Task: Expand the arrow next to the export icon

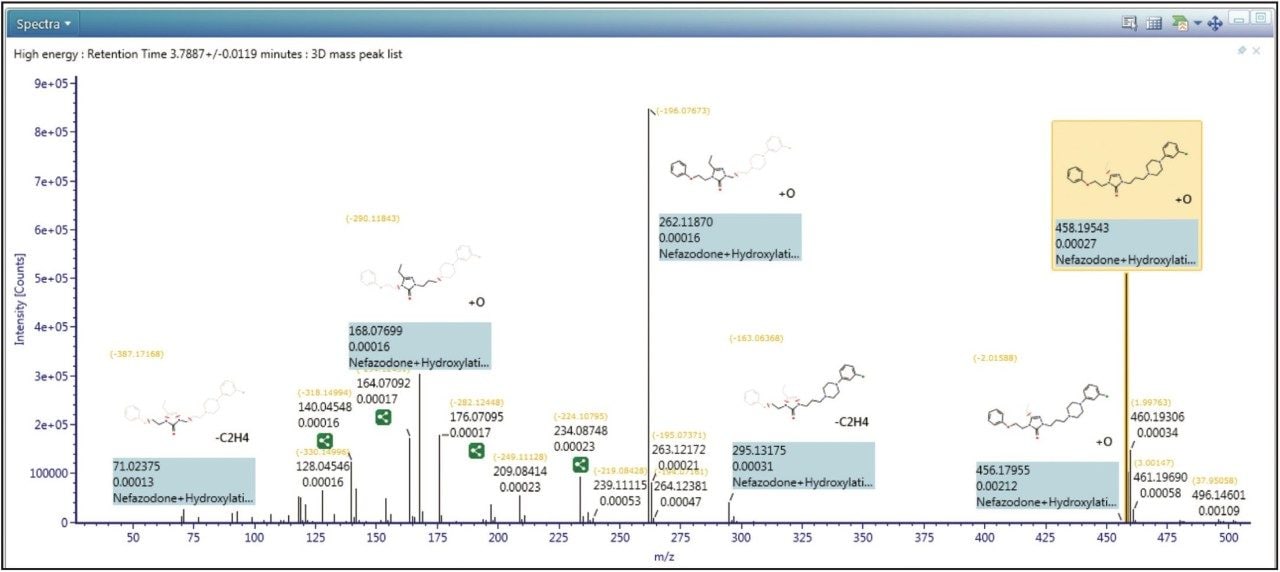Action: [x=1197, y=23]
